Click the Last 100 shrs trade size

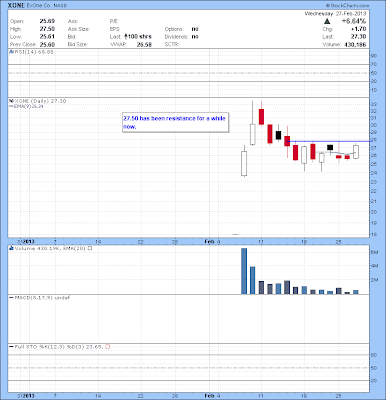point(138,37)
